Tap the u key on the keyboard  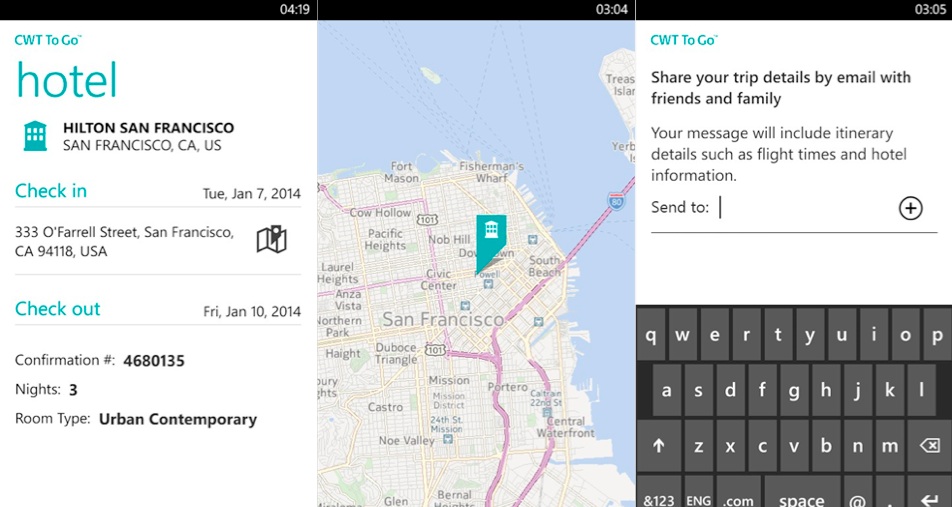842,335
